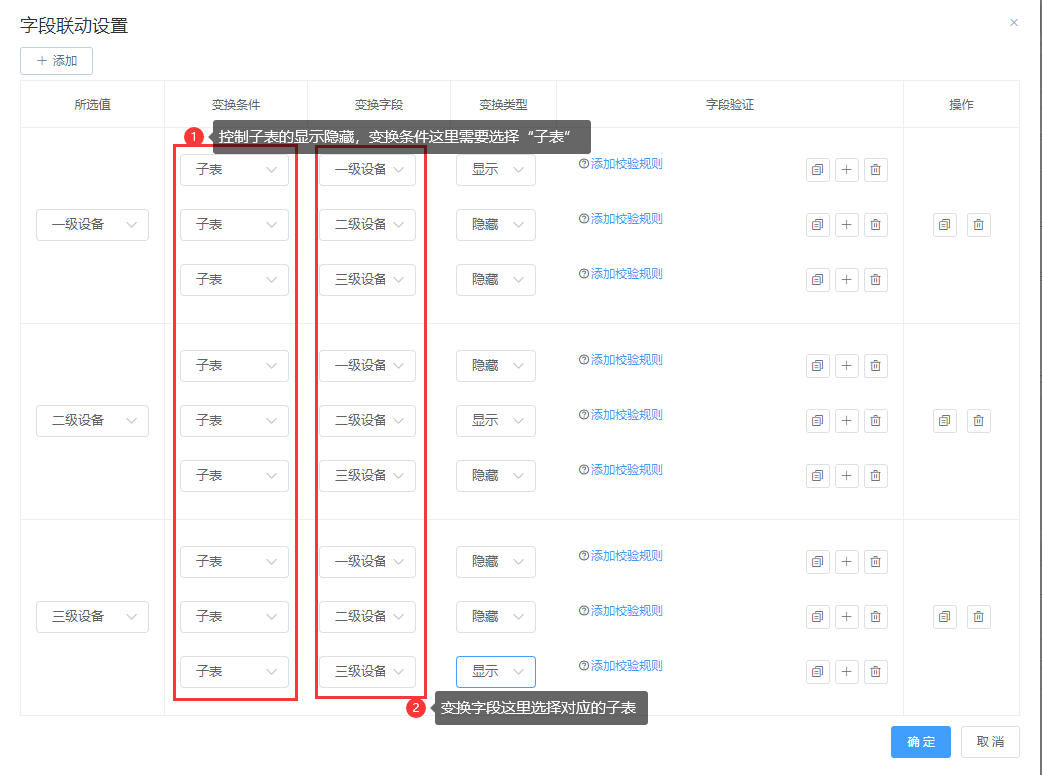The height and width of the screenshot is (775, 1042).
Task: Click the copy icon in the first rule row of the 一级设备 group
Action: pos(818,170)
